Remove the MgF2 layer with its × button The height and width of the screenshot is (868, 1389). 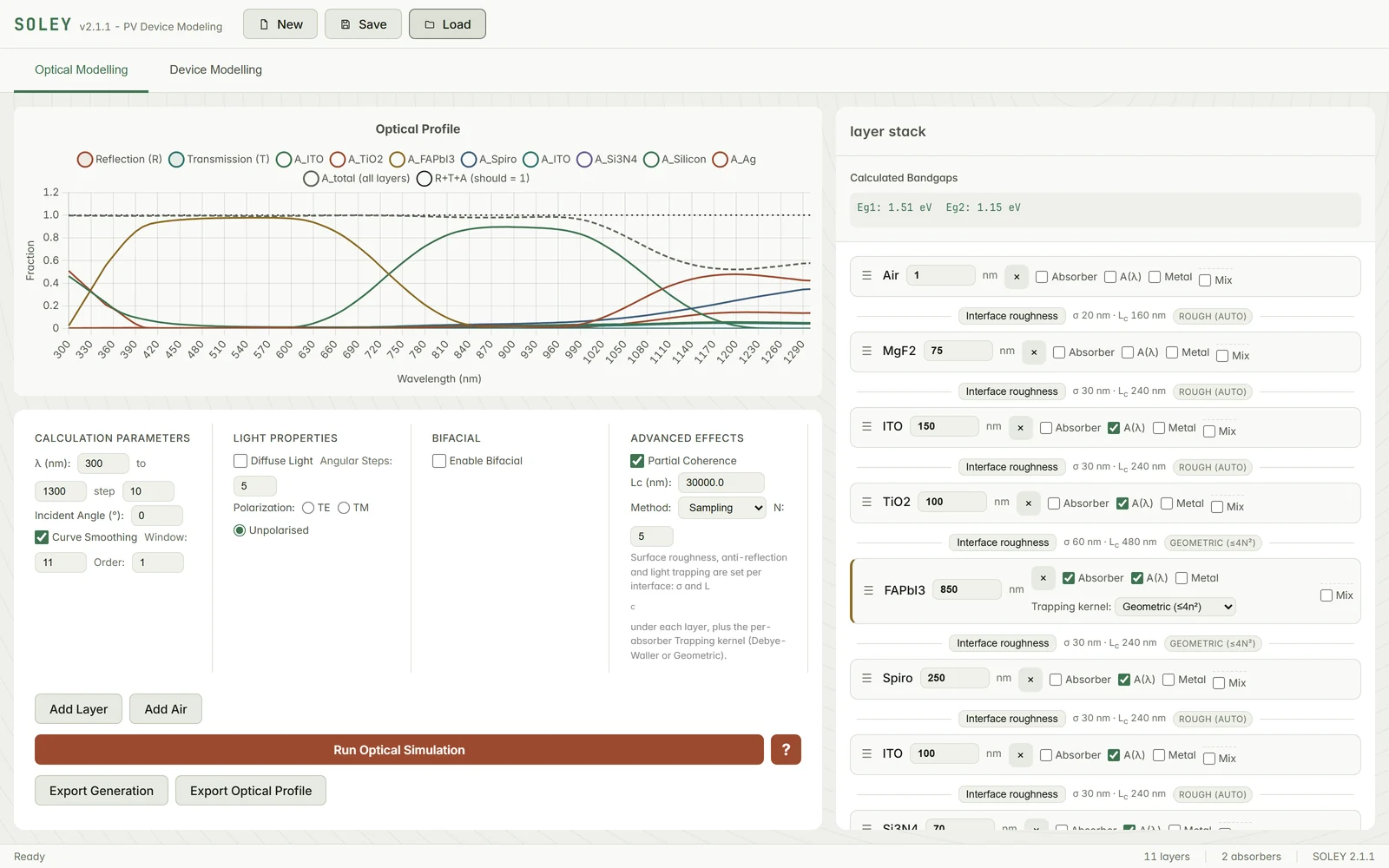click(x=1033, y=352)
